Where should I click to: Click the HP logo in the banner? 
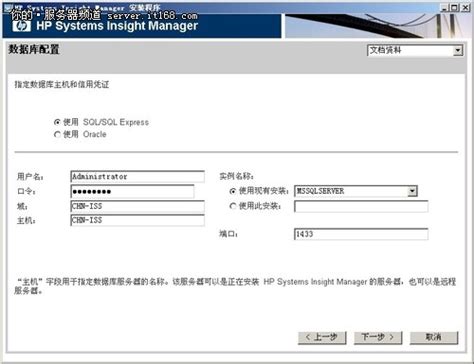coord(22,26)
